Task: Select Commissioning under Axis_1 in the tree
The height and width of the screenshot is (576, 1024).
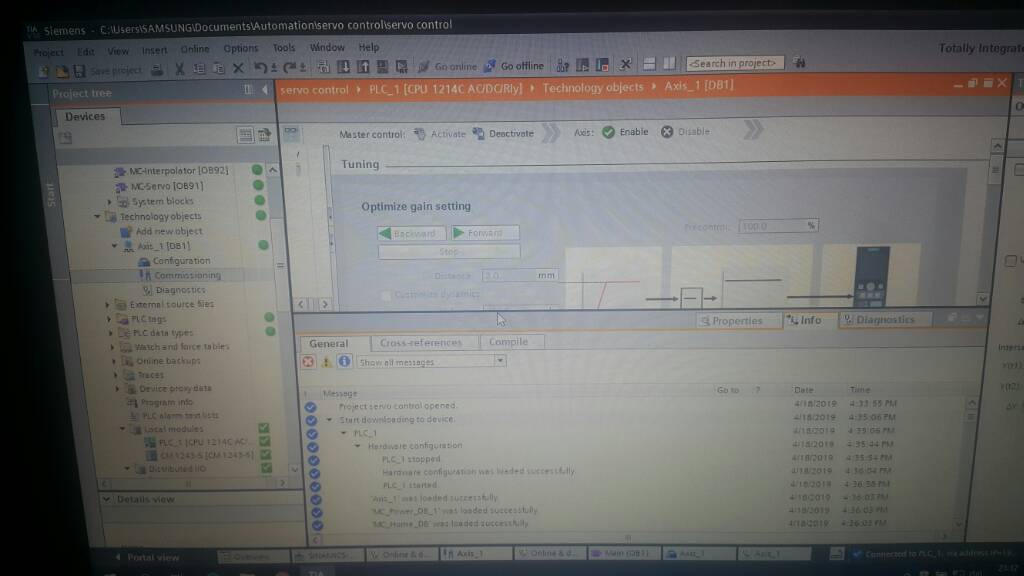Action: [187, 276]
